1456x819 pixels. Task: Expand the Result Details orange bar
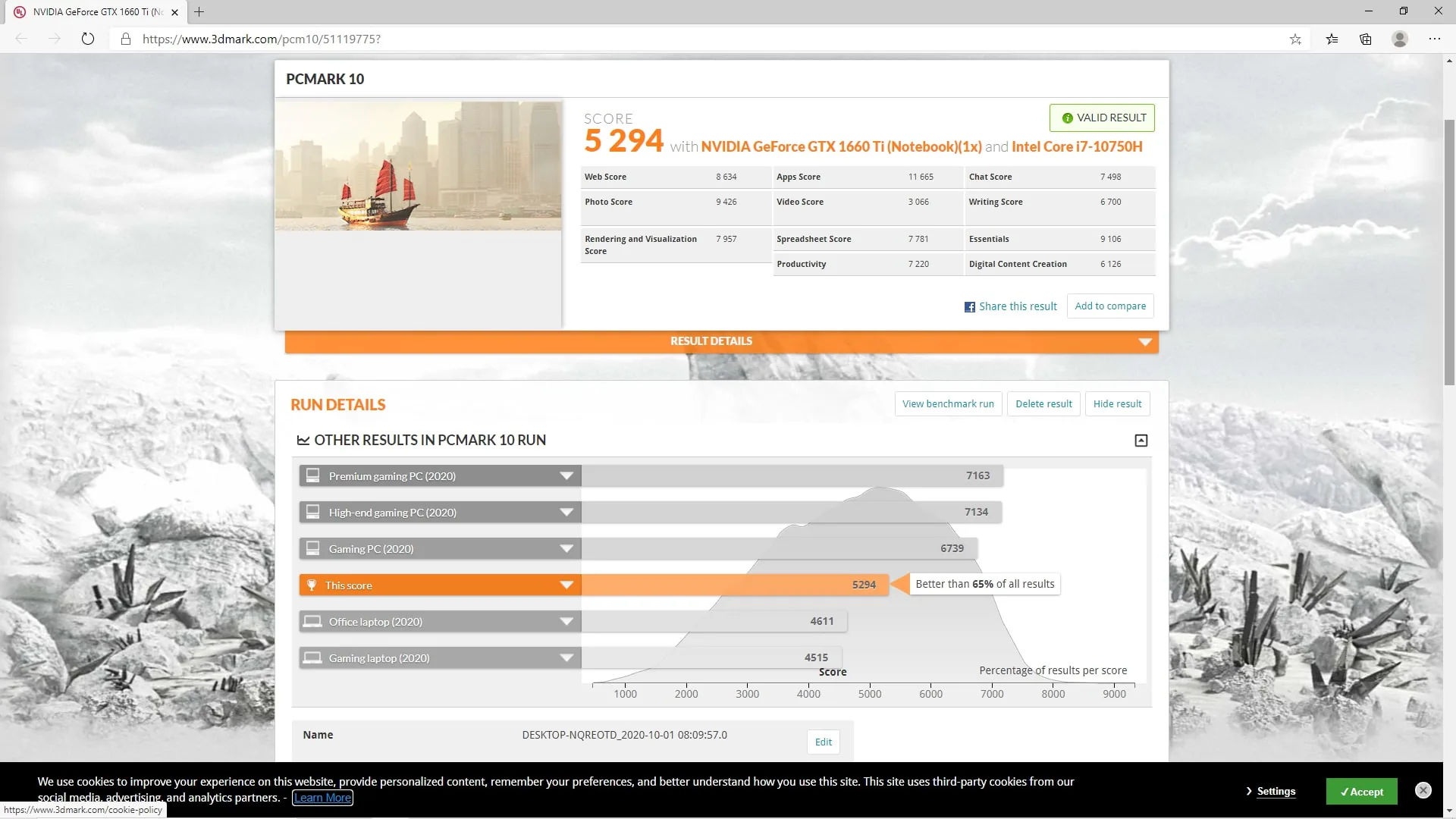pyautogui.click(x=721, y=341)
